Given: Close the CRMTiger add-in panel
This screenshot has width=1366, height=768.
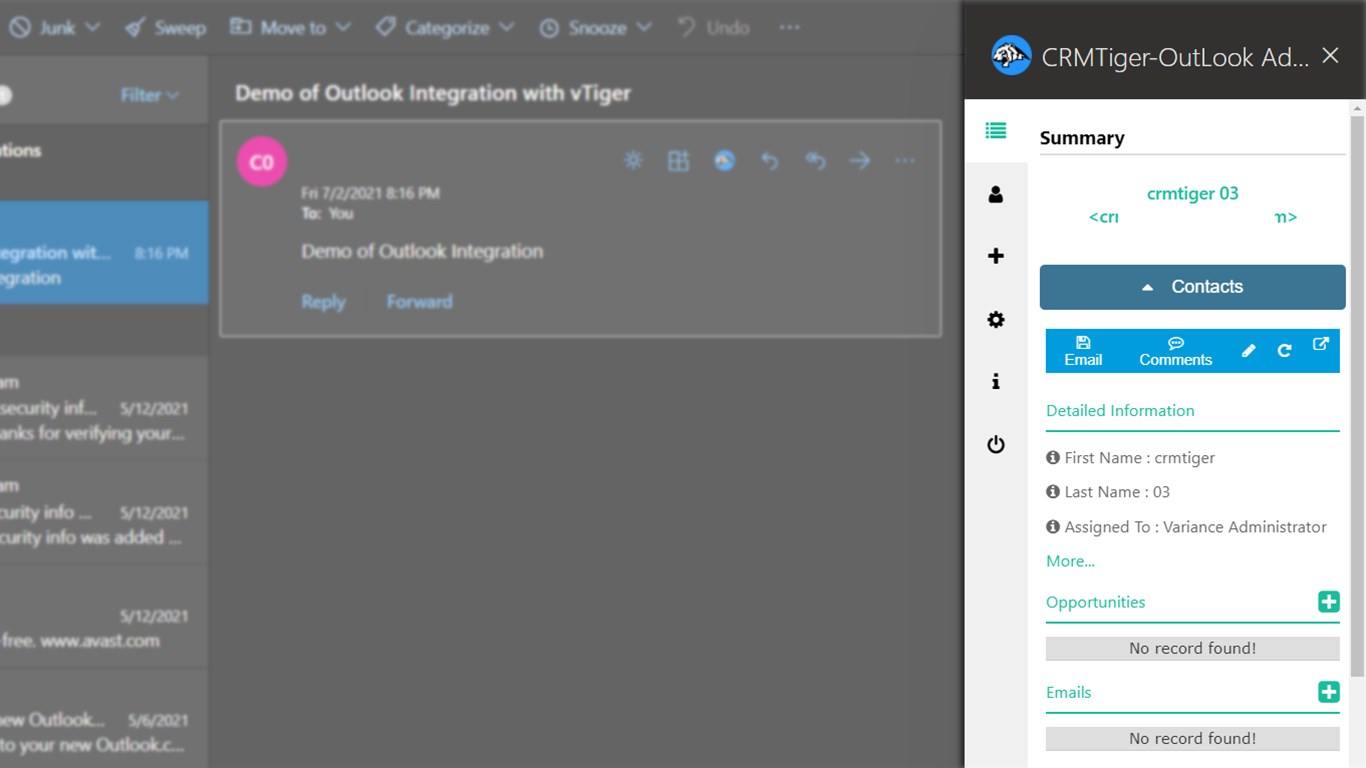Looking at the screenshot, I should point(1330,56).
